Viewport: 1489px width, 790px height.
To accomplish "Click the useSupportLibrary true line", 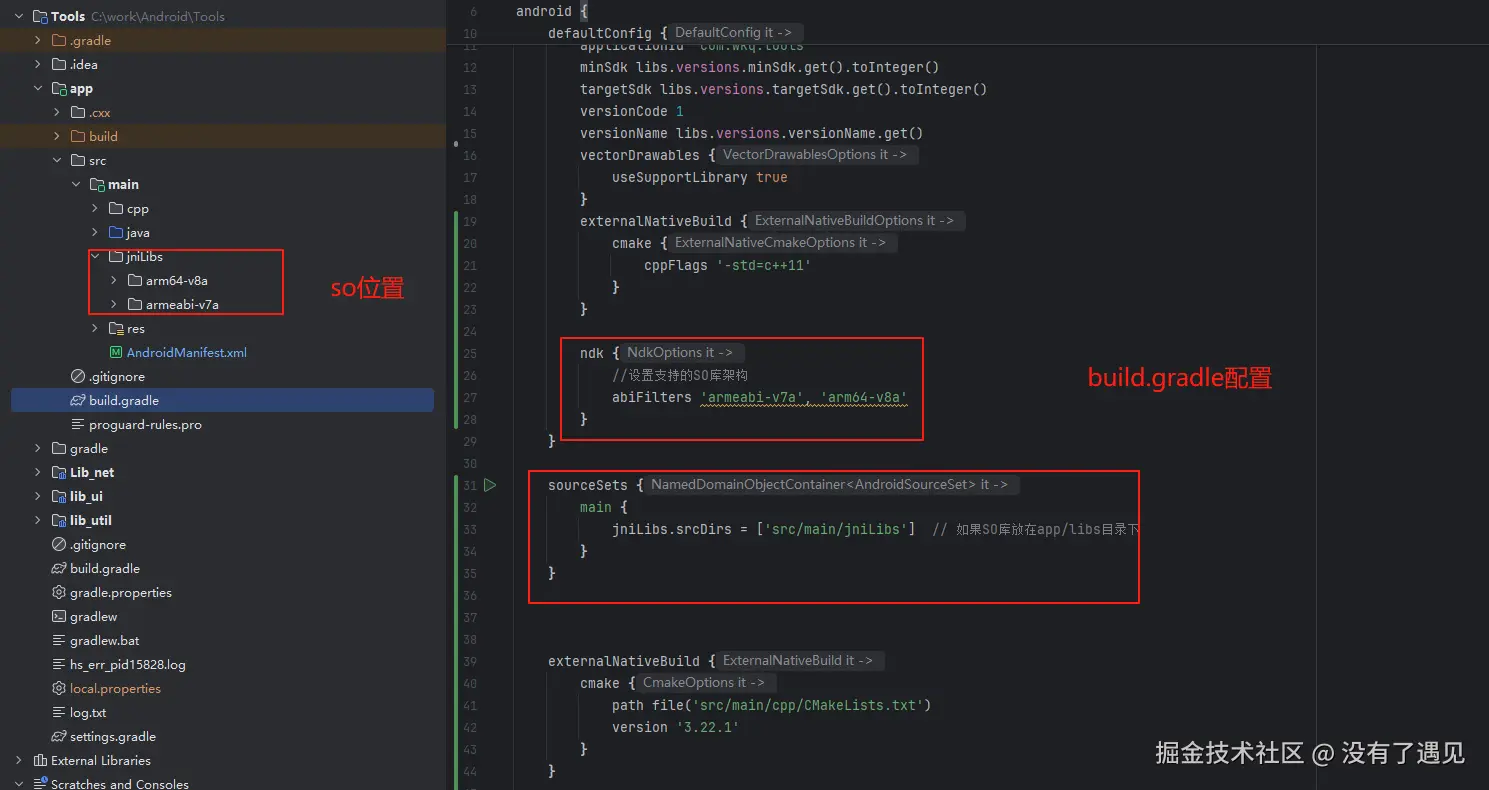I will [x=699, y=177].
